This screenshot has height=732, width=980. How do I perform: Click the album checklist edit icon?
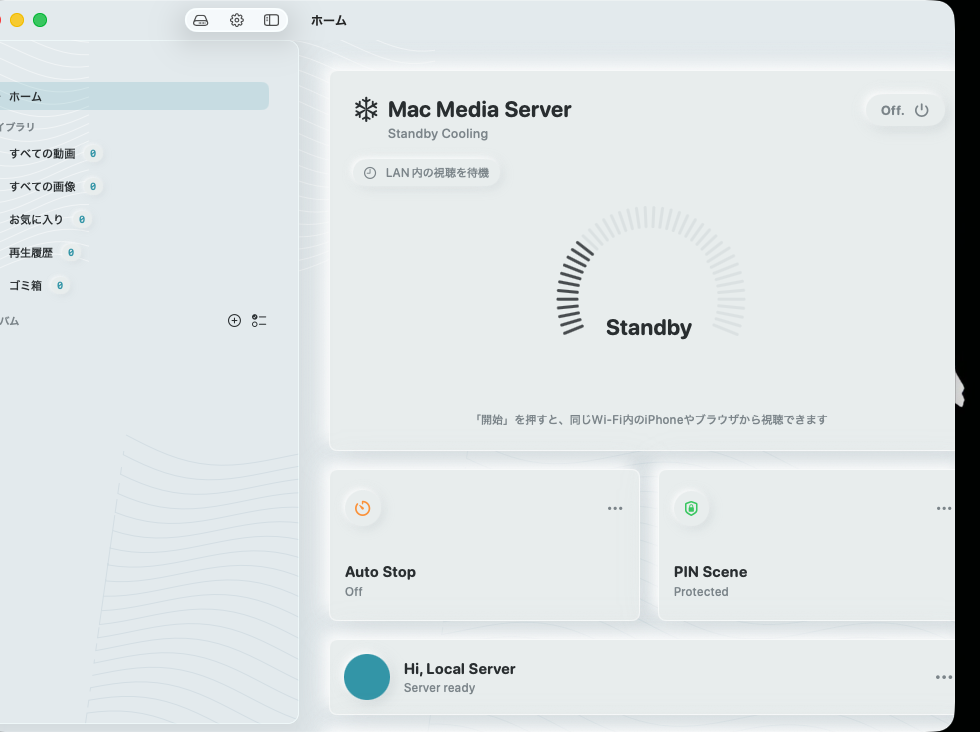[x=259, y=321]
